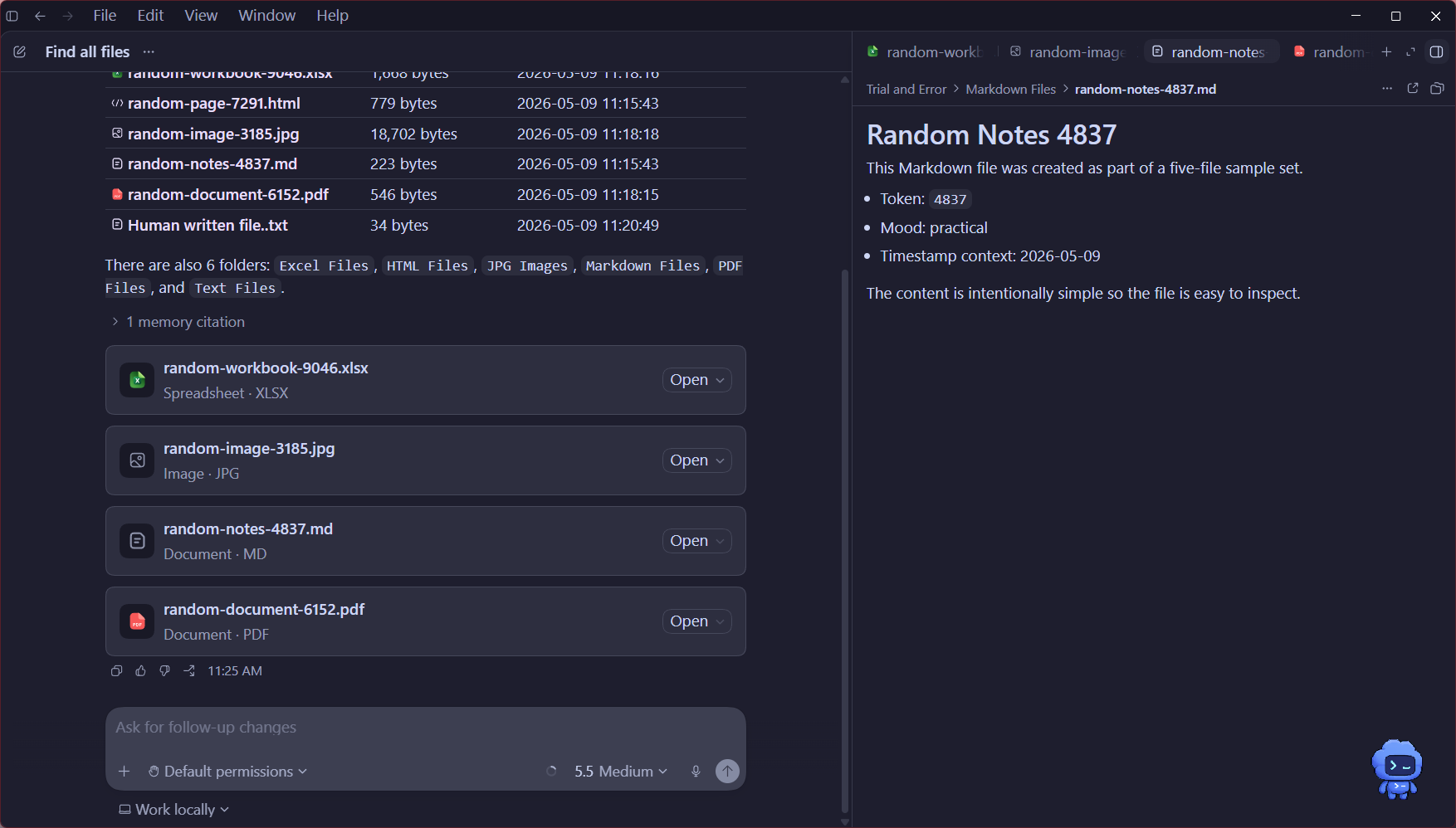Open random-notes-4837.md in the file table
The width and height of the screenshot is (1456, 828).
pyautogui.click(x=212, y=164)
